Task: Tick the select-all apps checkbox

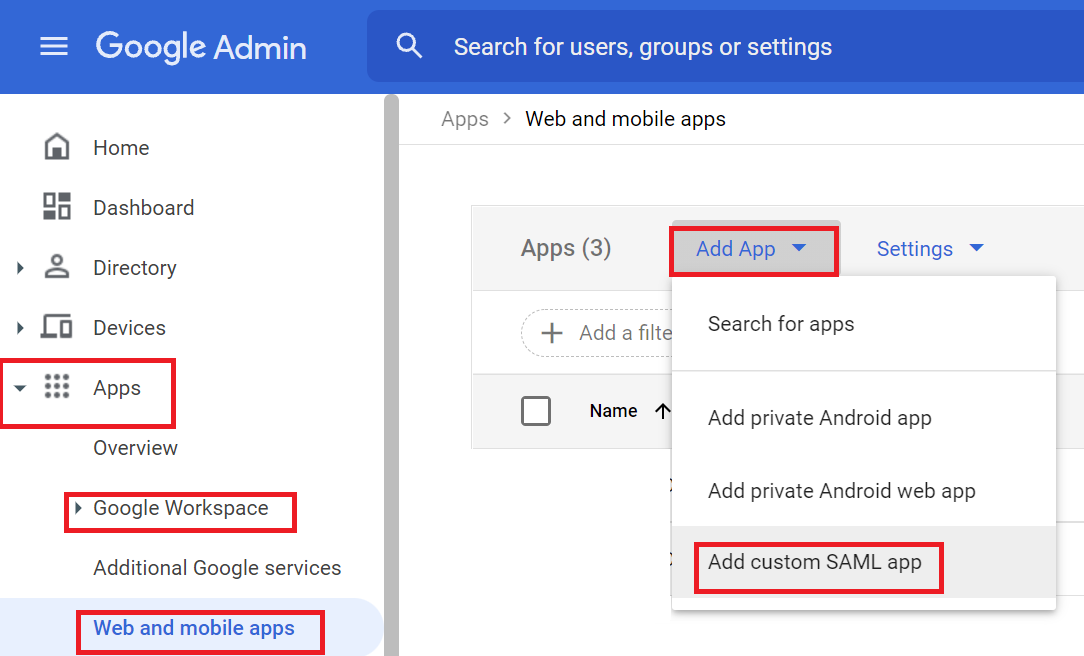Action: point(536,411)
